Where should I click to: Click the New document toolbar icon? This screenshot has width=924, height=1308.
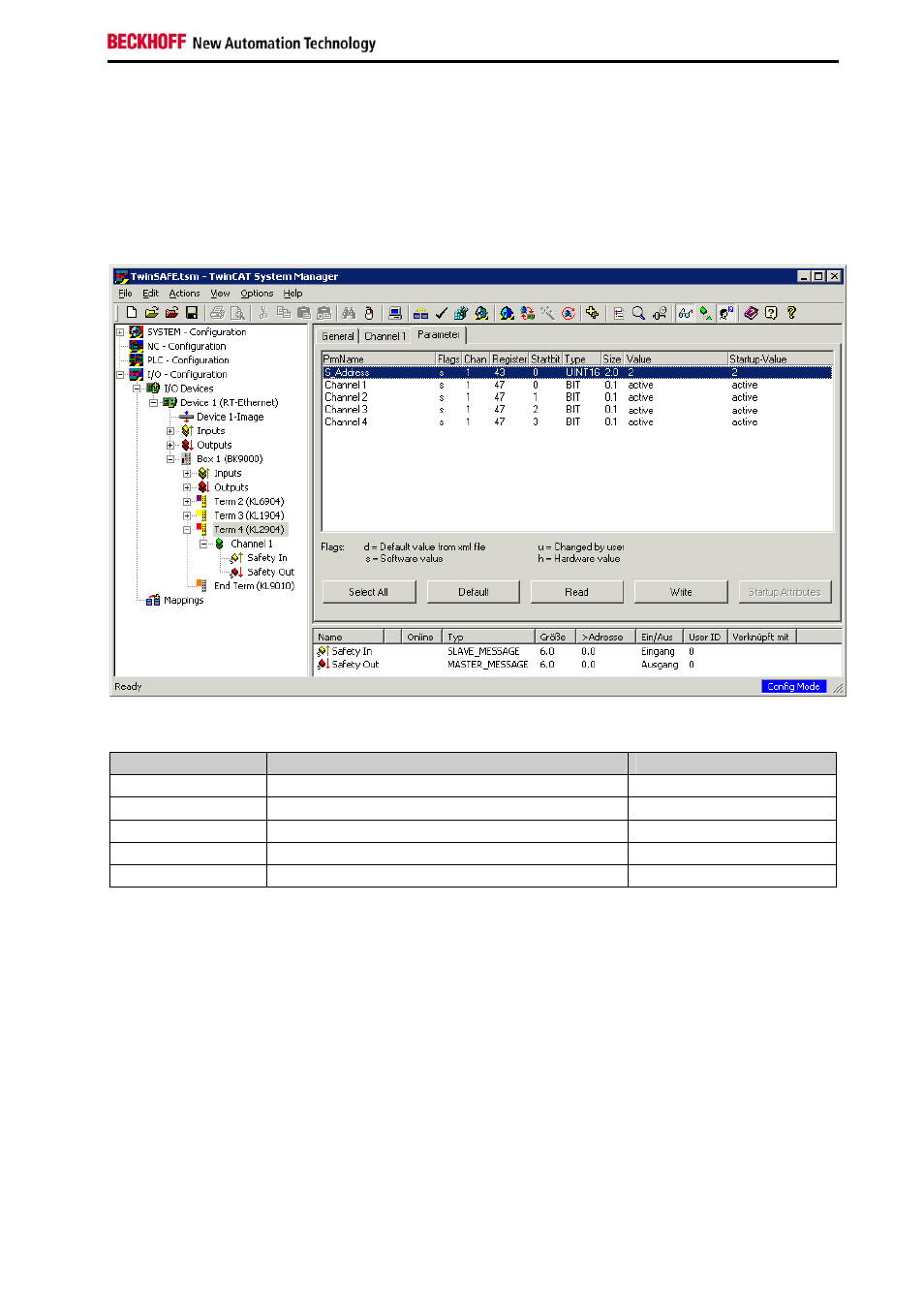click(x=132, y=313)
